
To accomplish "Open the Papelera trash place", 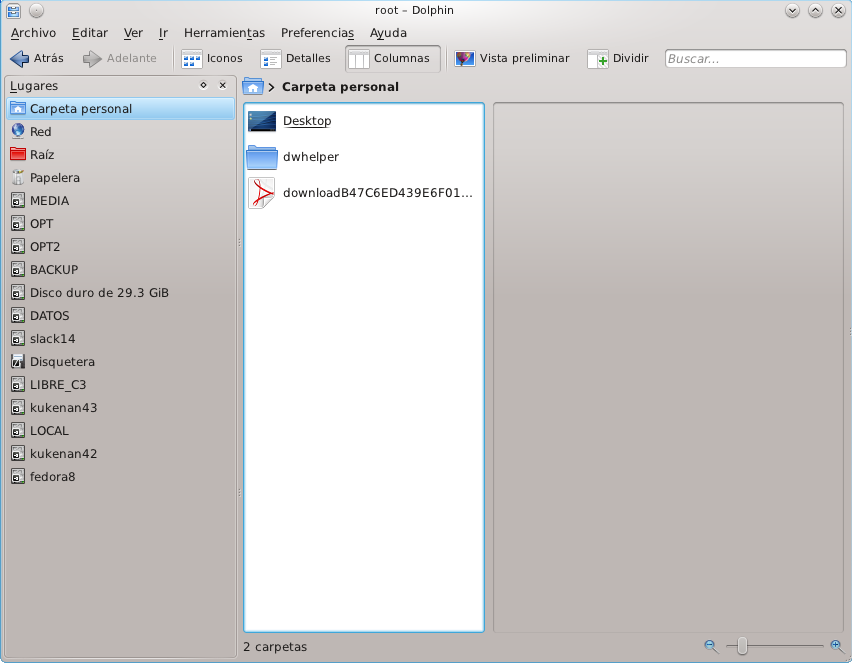I will click(x=18, y=178).
